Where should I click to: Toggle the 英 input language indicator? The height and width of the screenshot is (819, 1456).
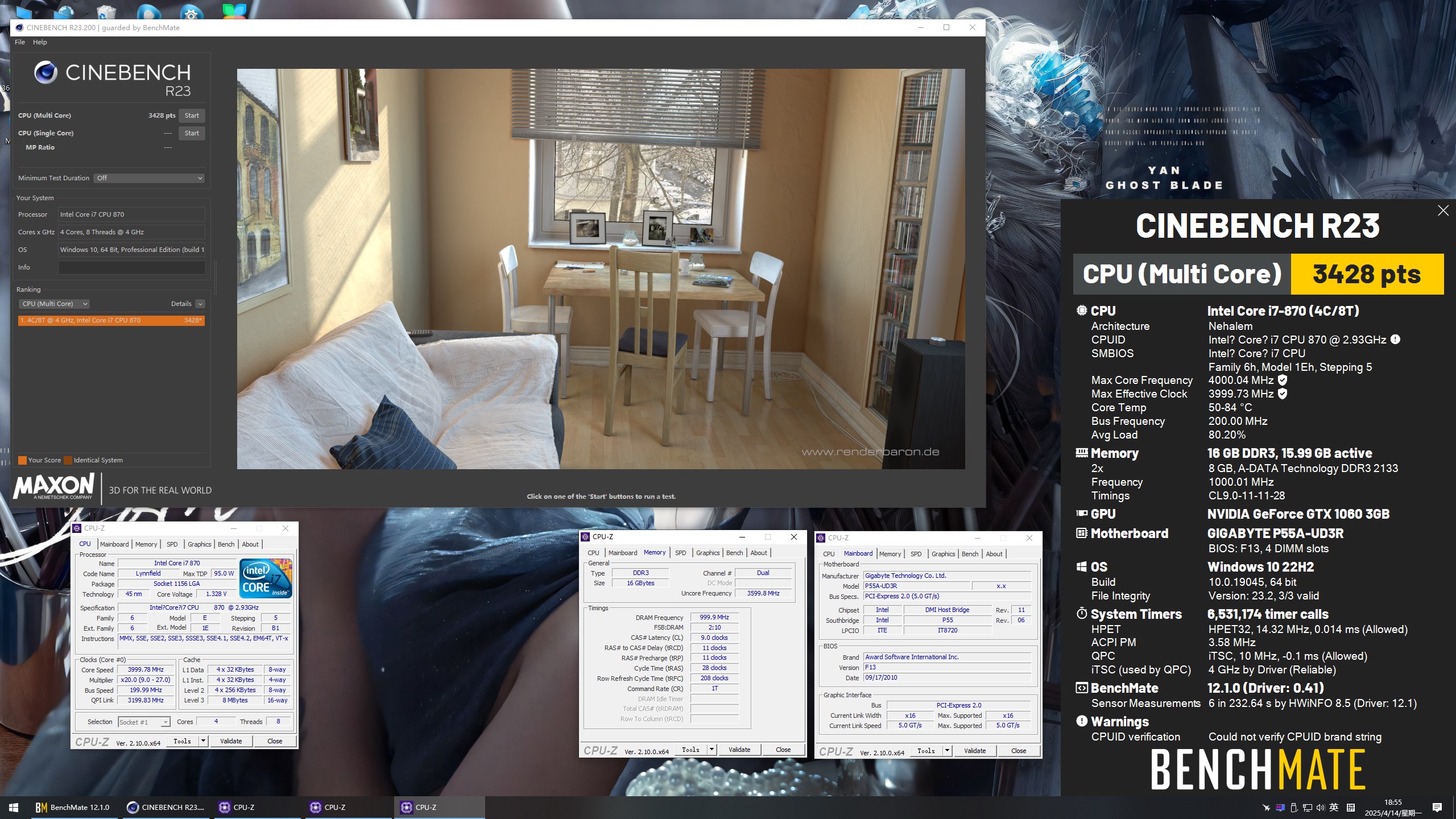point(1334,807)
